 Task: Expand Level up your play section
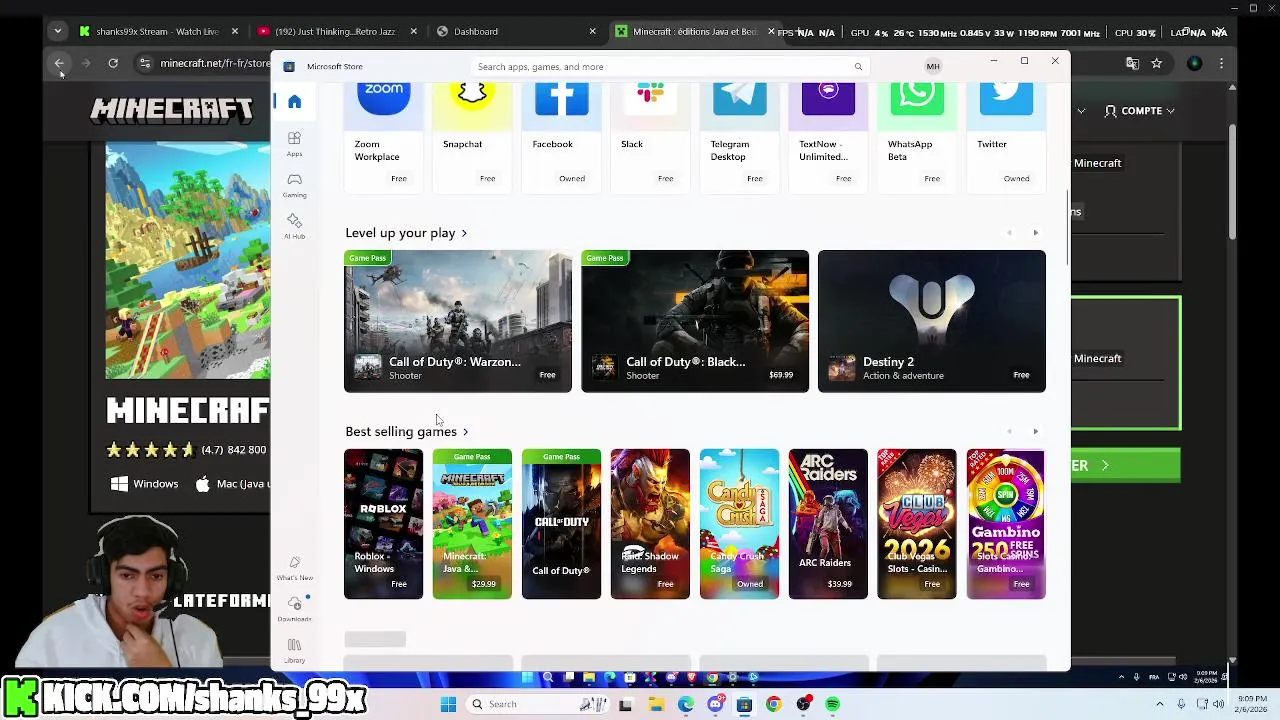[406, 233]
